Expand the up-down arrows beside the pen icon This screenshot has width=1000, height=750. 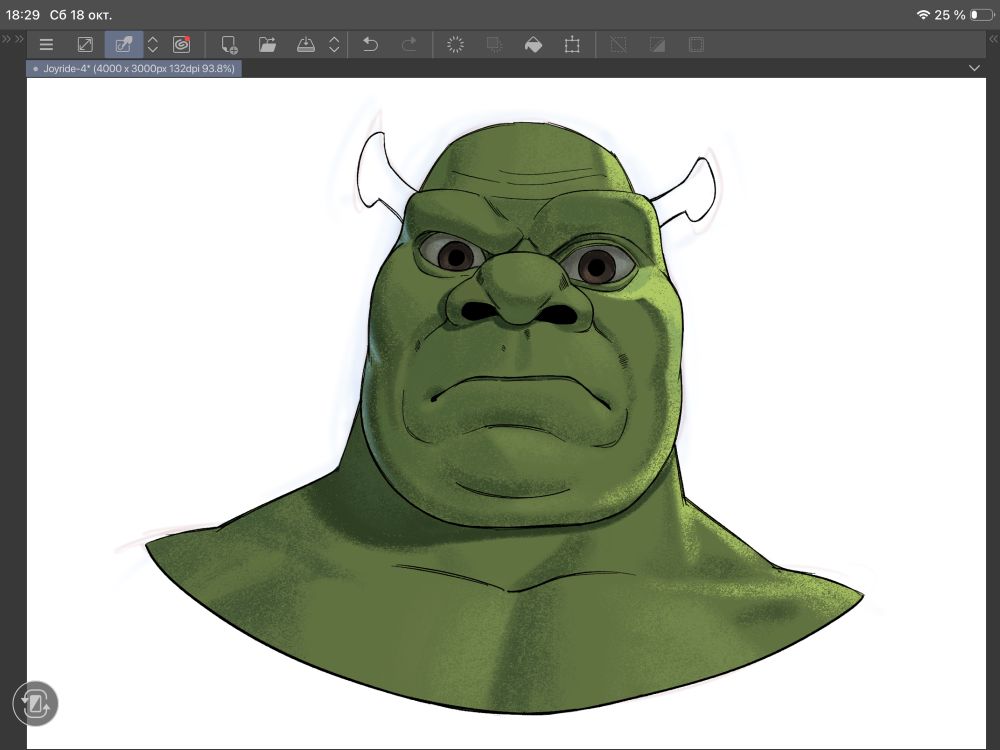pyautogui.click(x=152, y=45)
